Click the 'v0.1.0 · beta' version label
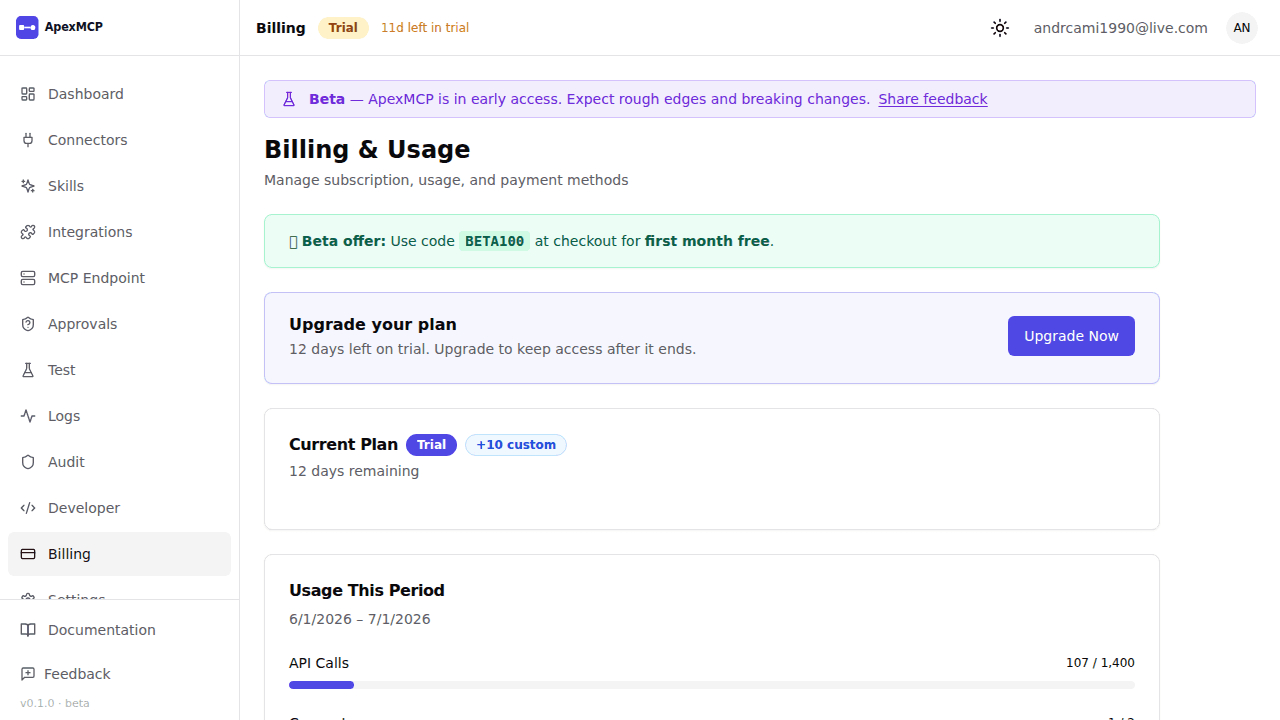The image size is (1280, 720). pos(55,703)
